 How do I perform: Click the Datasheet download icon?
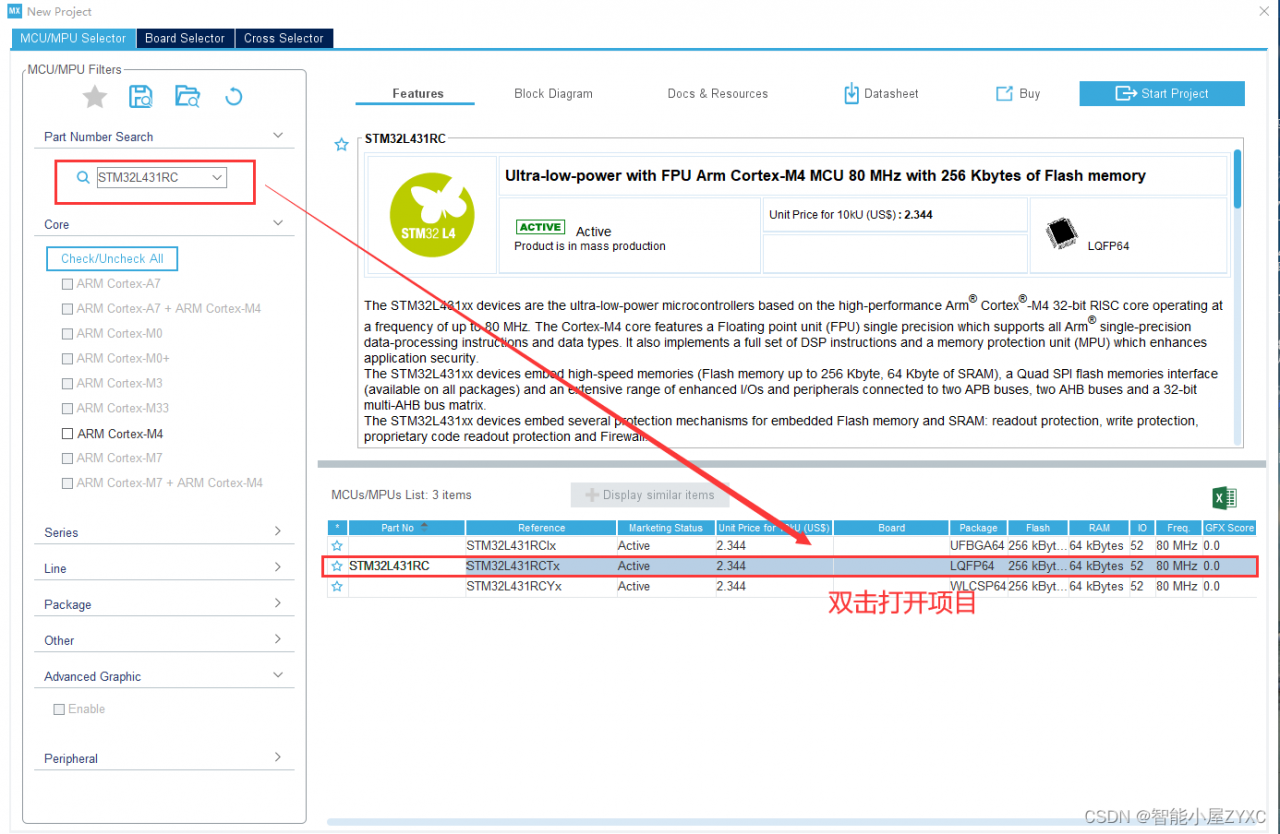click(x=851, y=93)
